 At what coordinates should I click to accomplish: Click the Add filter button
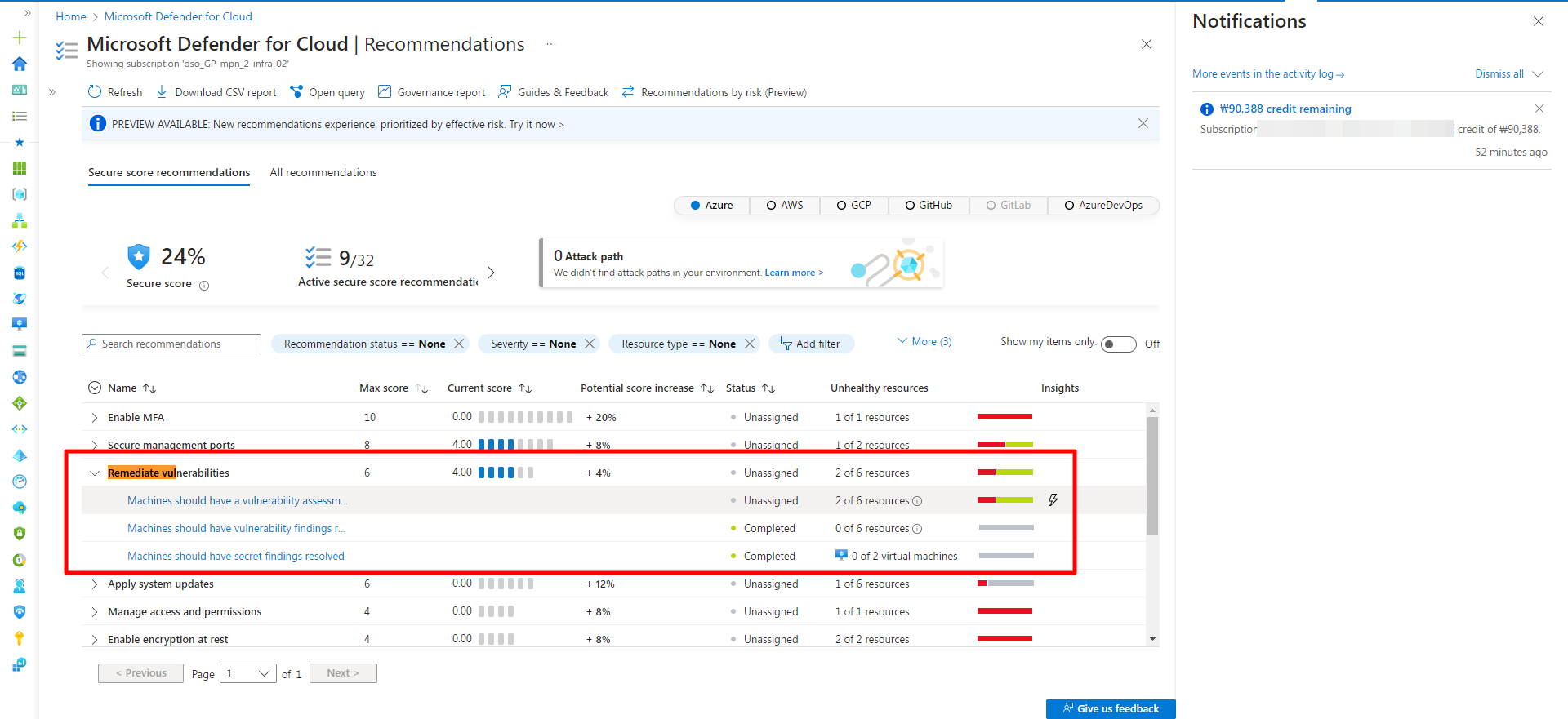pyautogui.click(x=811, y=344)
